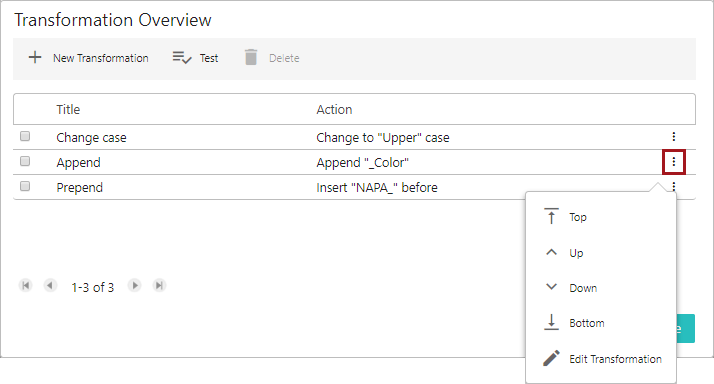714x384 pixels.
Task: Open the highlighted Append row options menu
Action: (x=673, y=162)
